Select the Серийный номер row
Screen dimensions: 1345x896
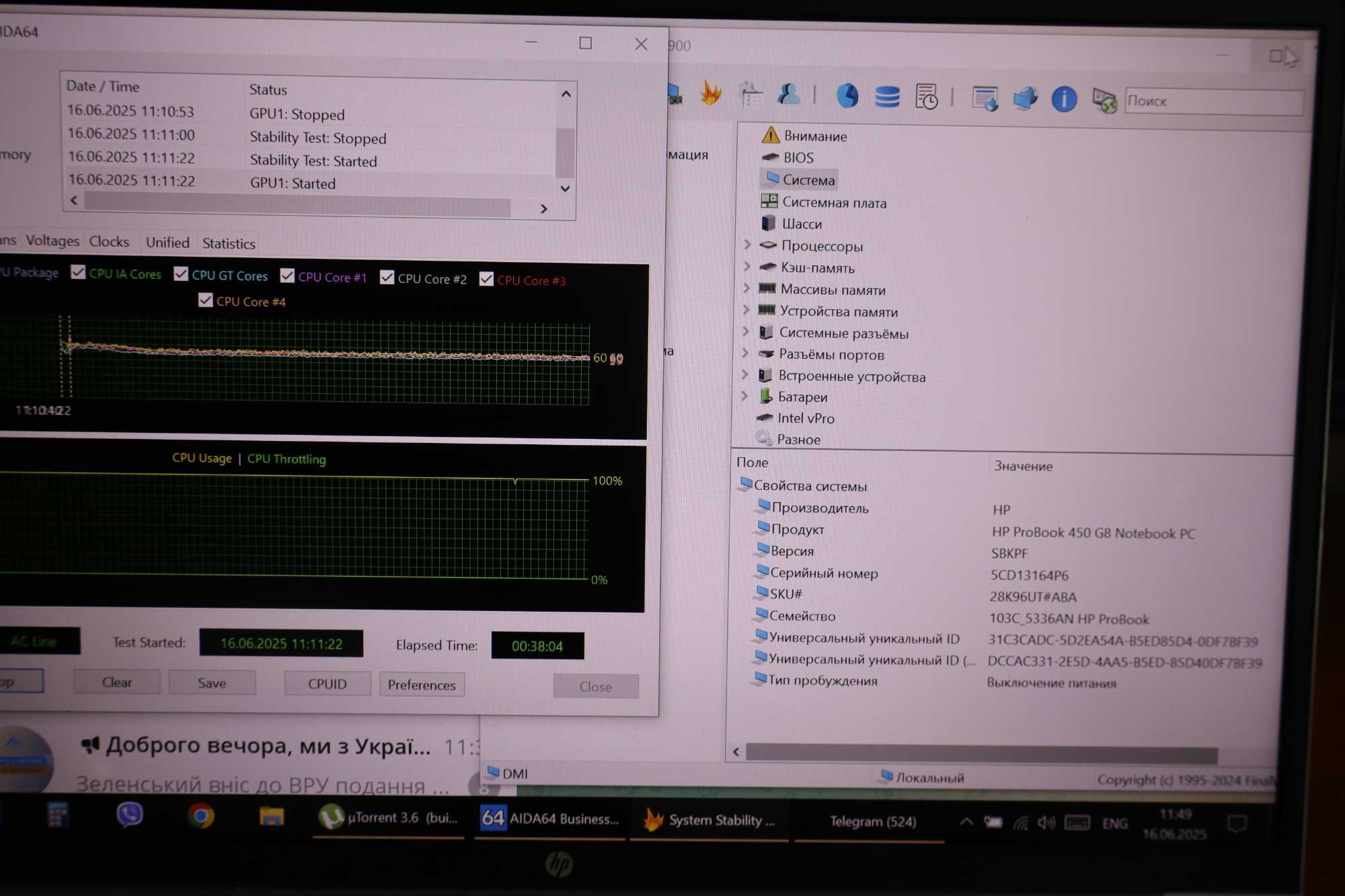coord(1009,574)
